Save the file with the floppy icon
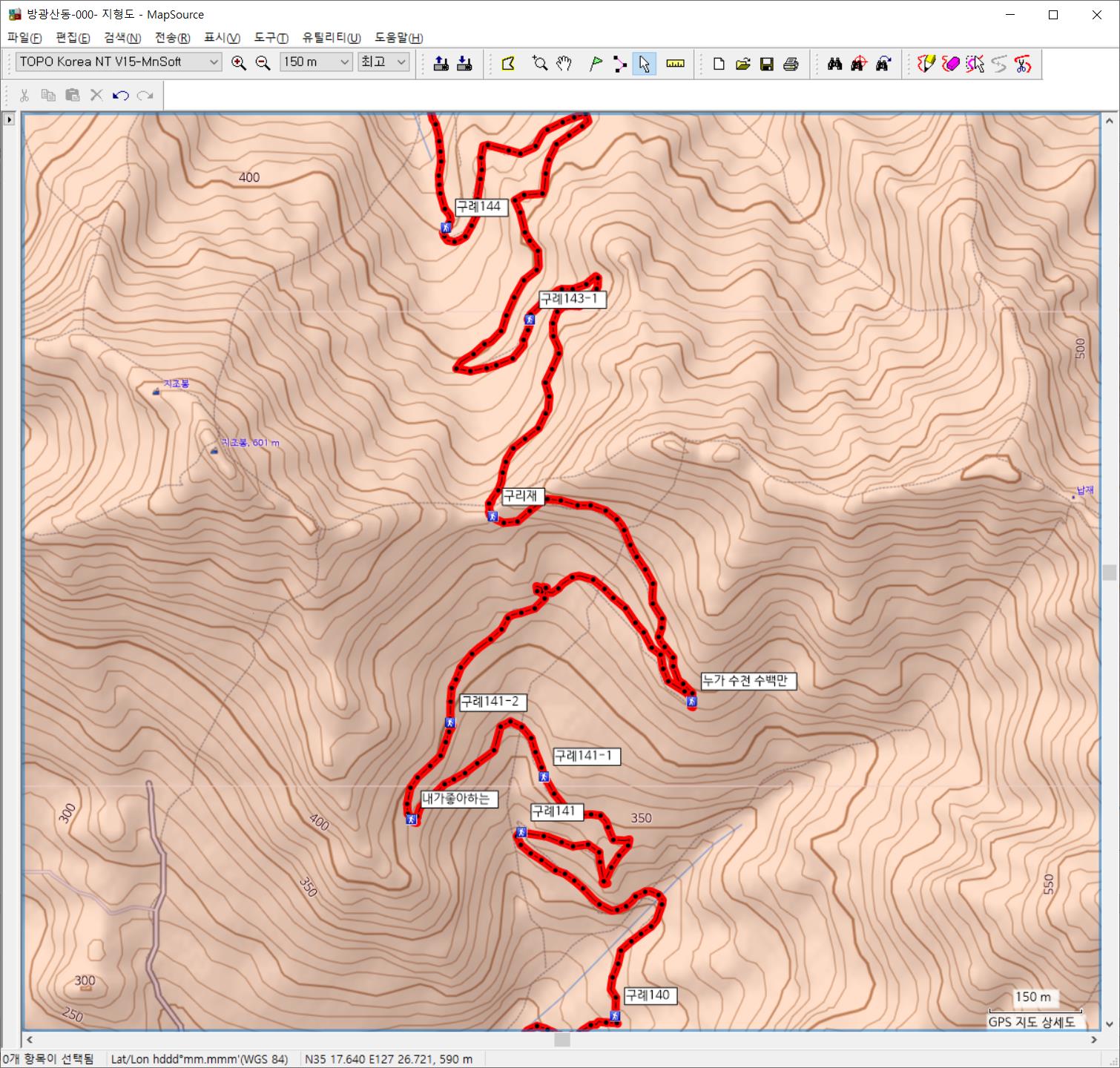The image size is (1120, 1068). [x=767, y=64]
